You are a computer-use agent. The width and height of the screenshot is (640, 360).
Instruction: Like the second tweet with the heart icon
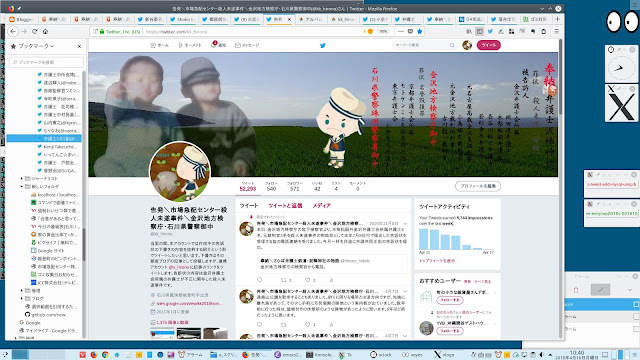(308, 324)
